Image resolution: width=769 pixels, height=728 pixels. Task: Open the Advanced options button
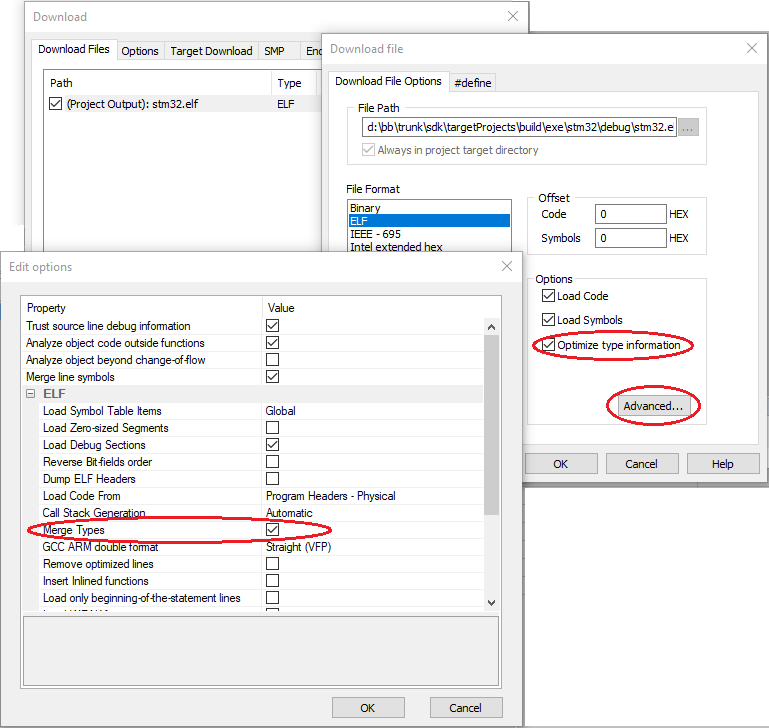[x=652, y=406]
